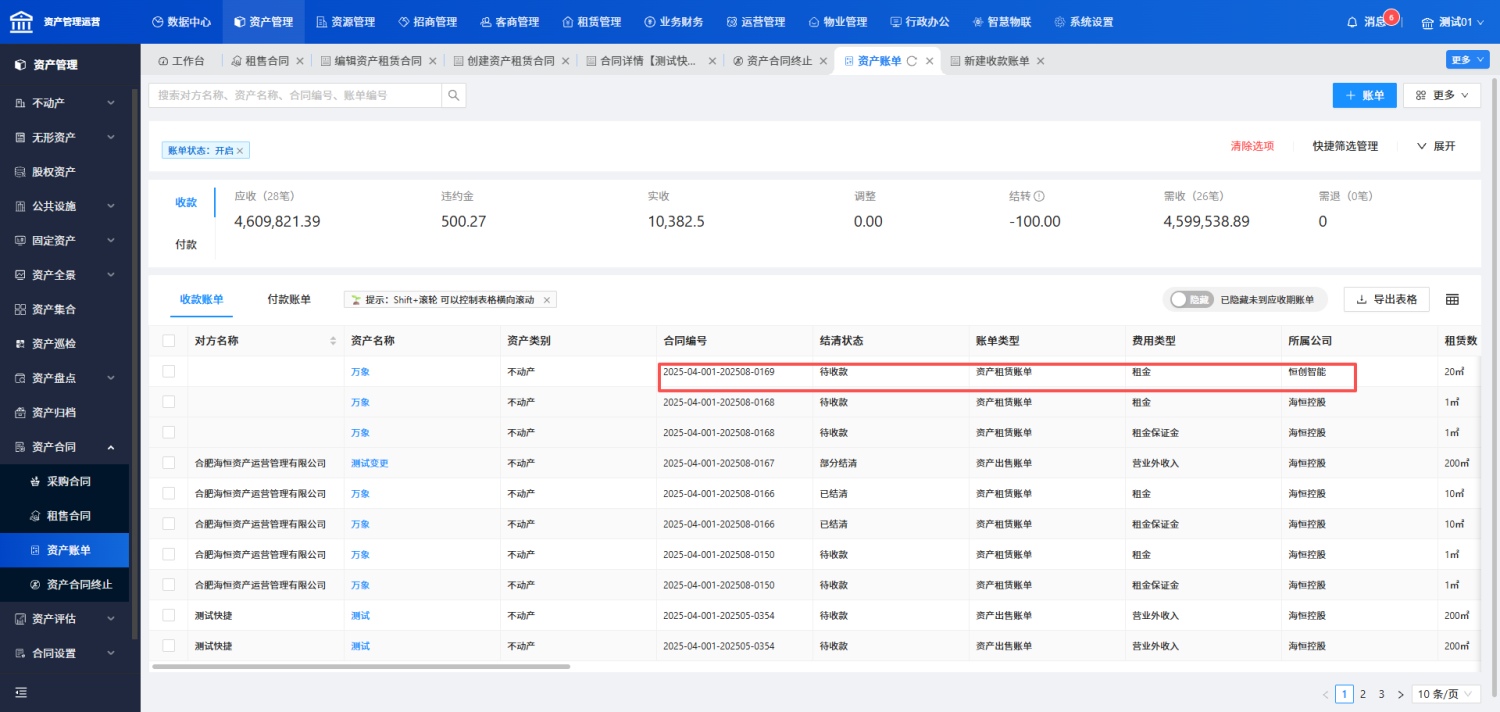1500x712 pixels.
Task: Select 付款 summary option
Action: [186, 244]
